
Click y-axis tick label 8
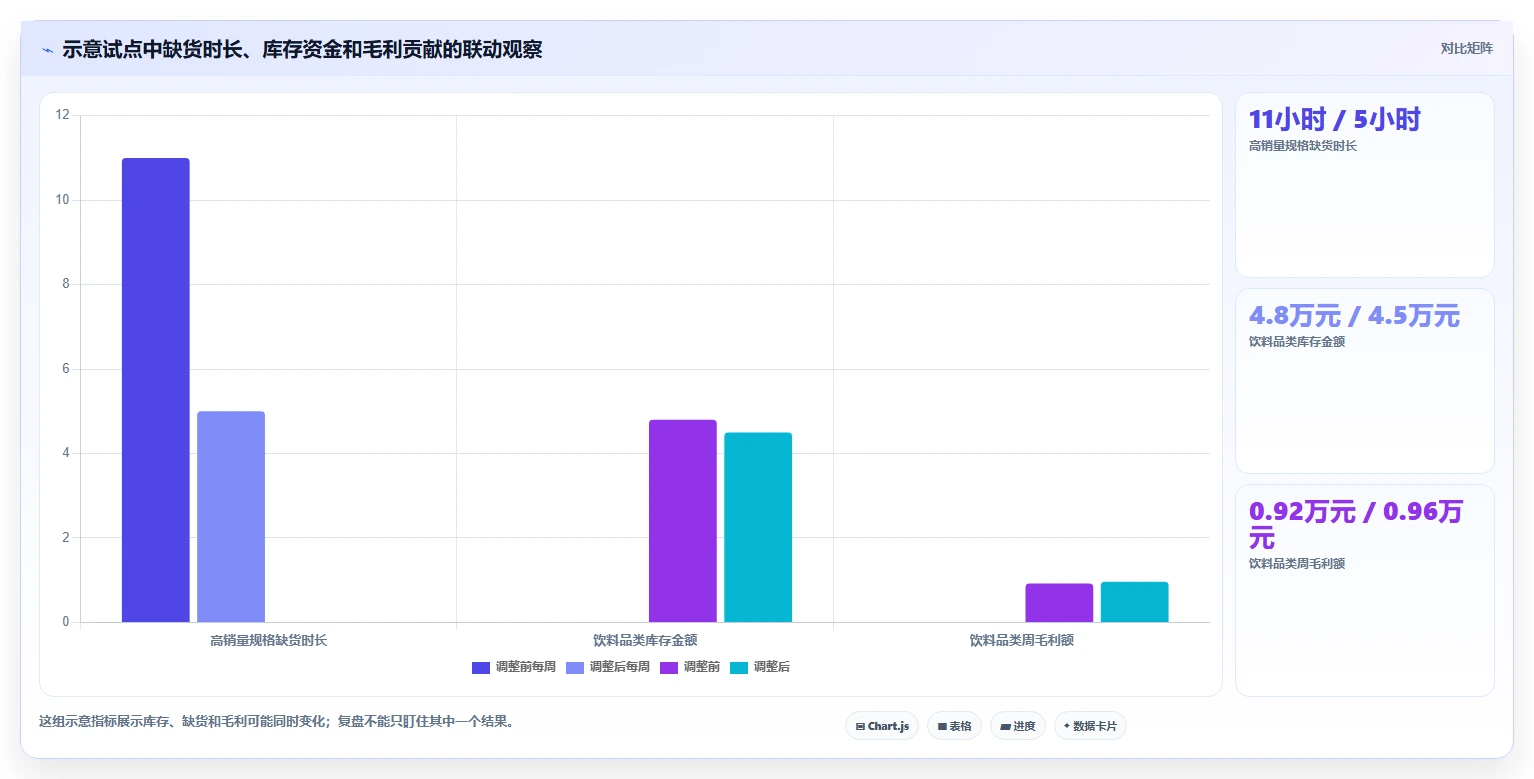[x=66, y=284]
